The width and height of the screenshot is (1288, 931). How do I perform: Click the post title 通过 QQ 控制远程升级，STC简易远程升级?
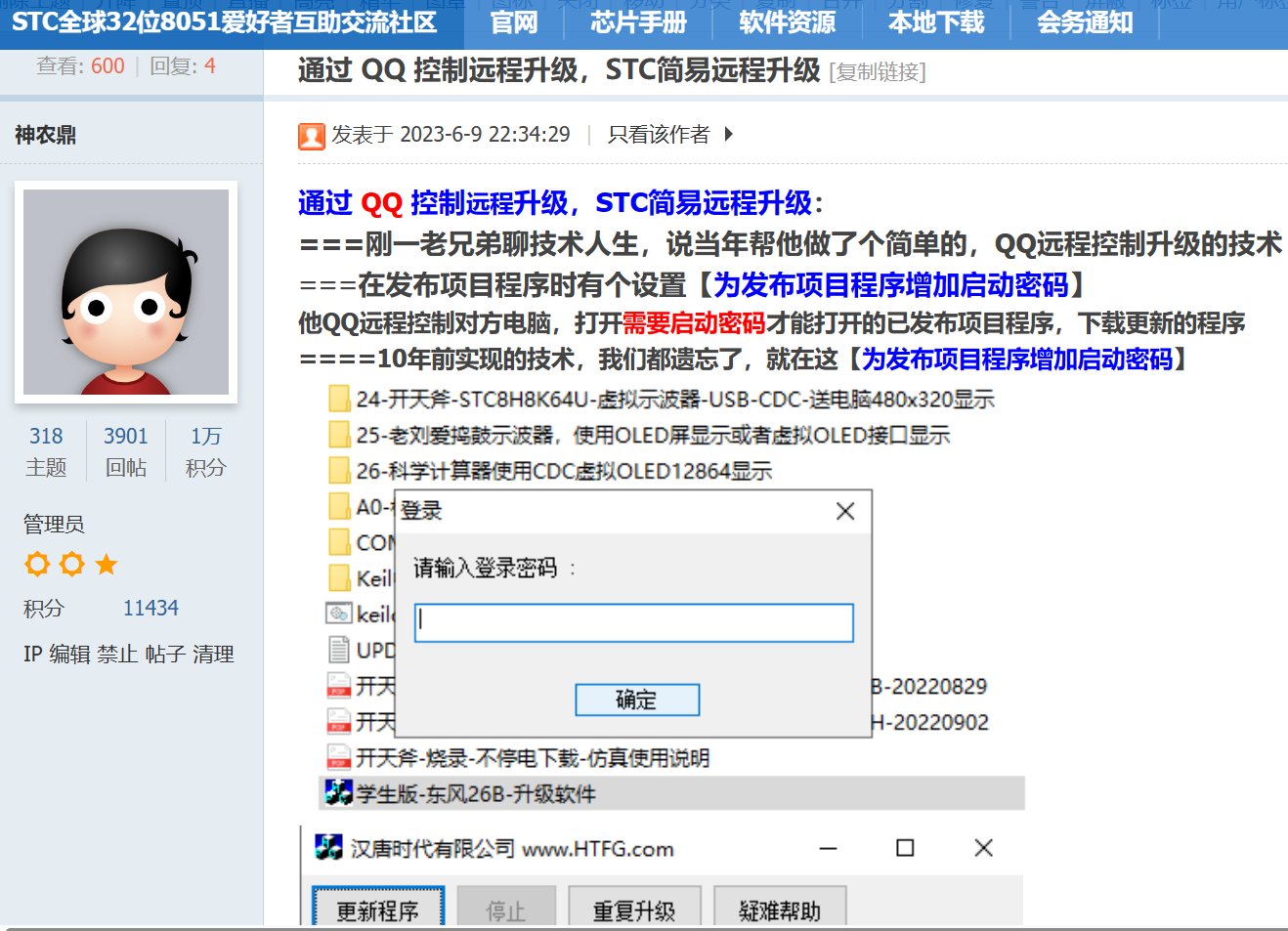click(559, 70)
